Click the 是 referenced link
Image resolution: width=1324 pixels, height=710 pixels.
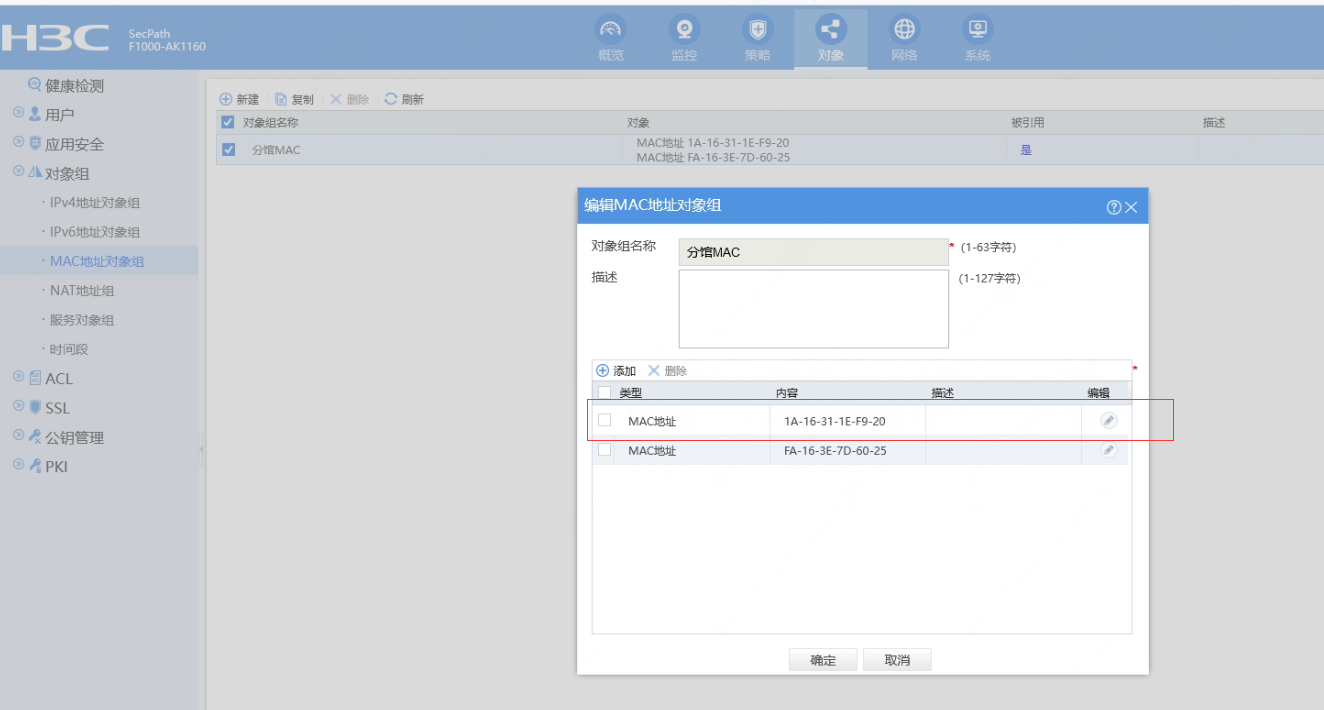pos(1026,150)
